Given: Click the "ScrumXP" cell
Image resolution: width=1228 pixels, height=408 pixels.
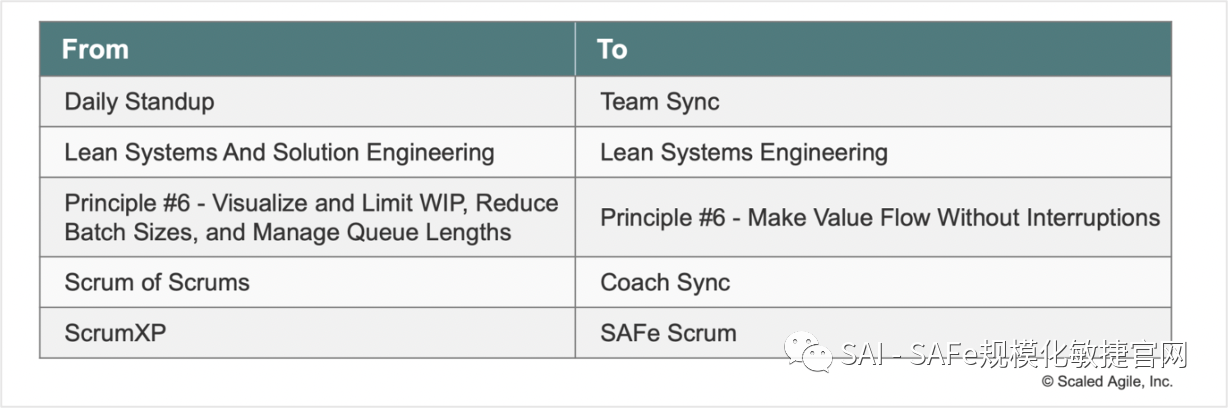Looking at the screenshot, I should tap(115, 332).
